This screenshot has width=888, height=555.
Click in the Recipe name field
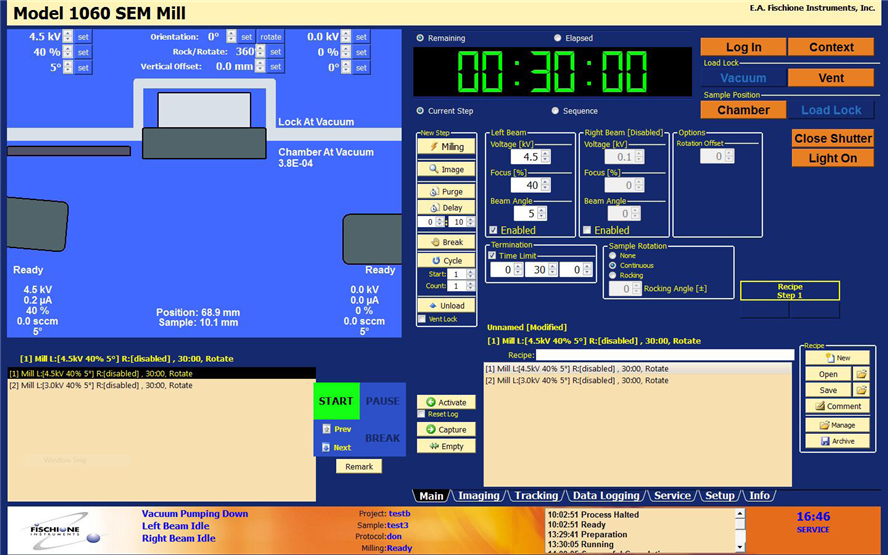pos(665,355)
